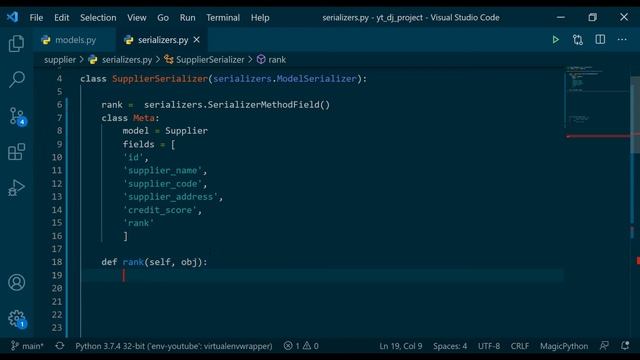Click 'SupplierSerializer' class name in code
This screenshot has height=360, width=640.
point(160,79)
